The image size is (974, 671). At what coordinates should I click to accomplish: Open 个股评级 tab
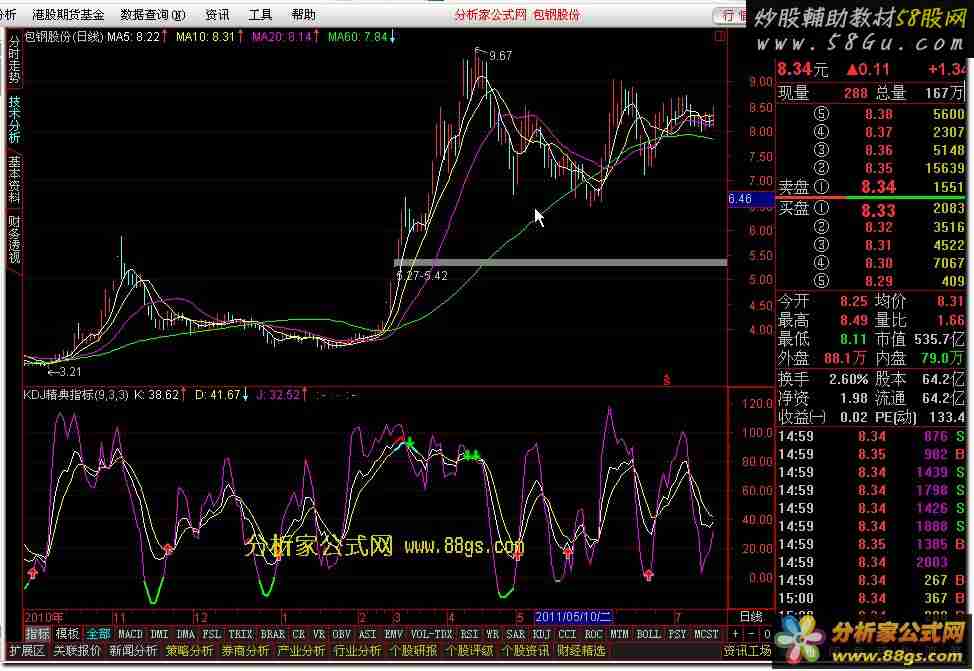470,650
